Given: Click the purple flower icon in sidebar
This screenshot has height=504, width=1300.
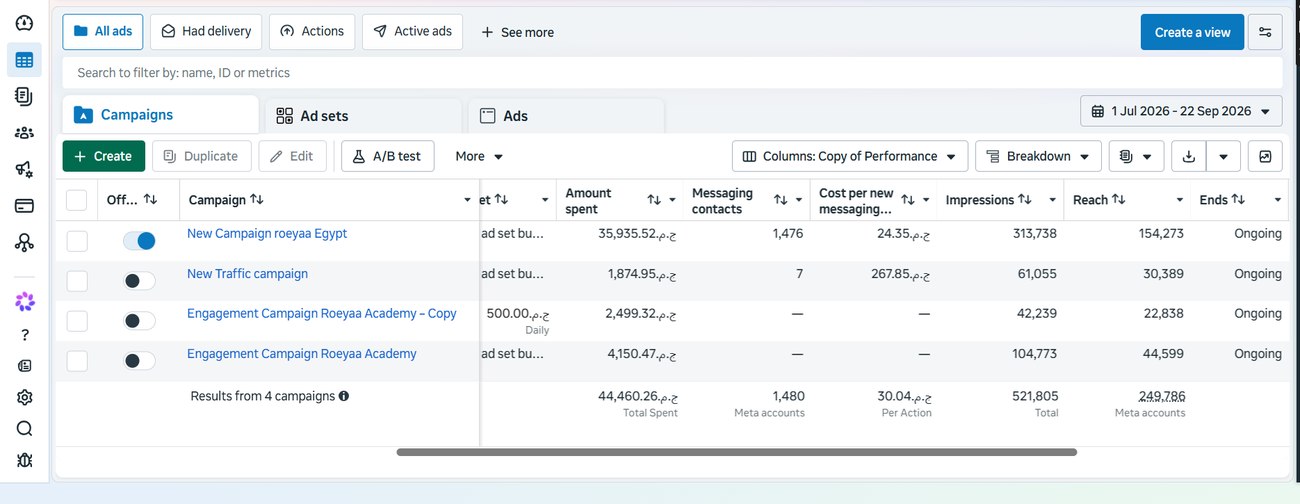Looking at the screenshot, I should pyautogui.click(x=24, y=301).
